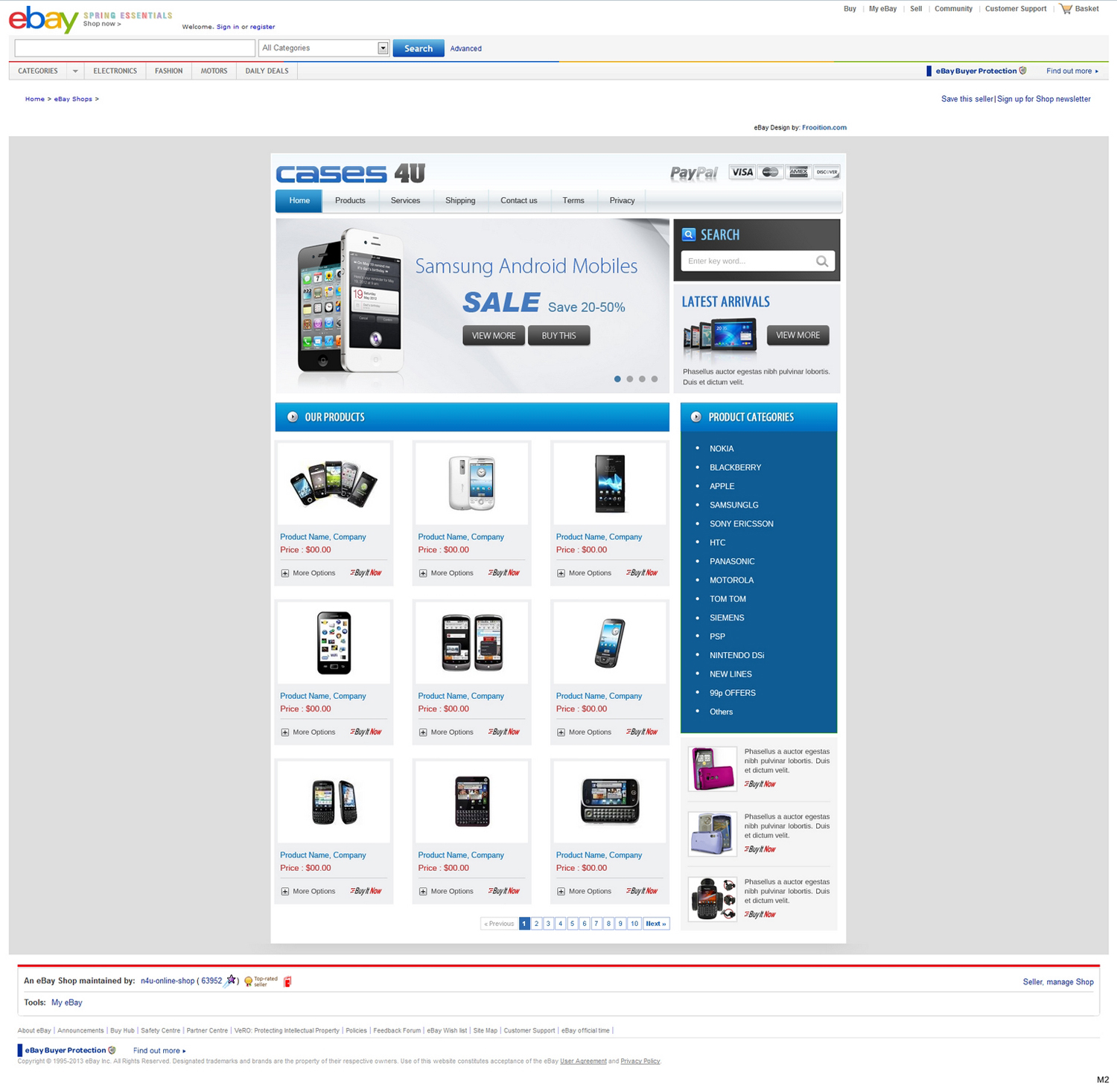Expand More Options under the white HTC phone
The width and height of the screenshot is (1117, 1092).
point(446,573)
